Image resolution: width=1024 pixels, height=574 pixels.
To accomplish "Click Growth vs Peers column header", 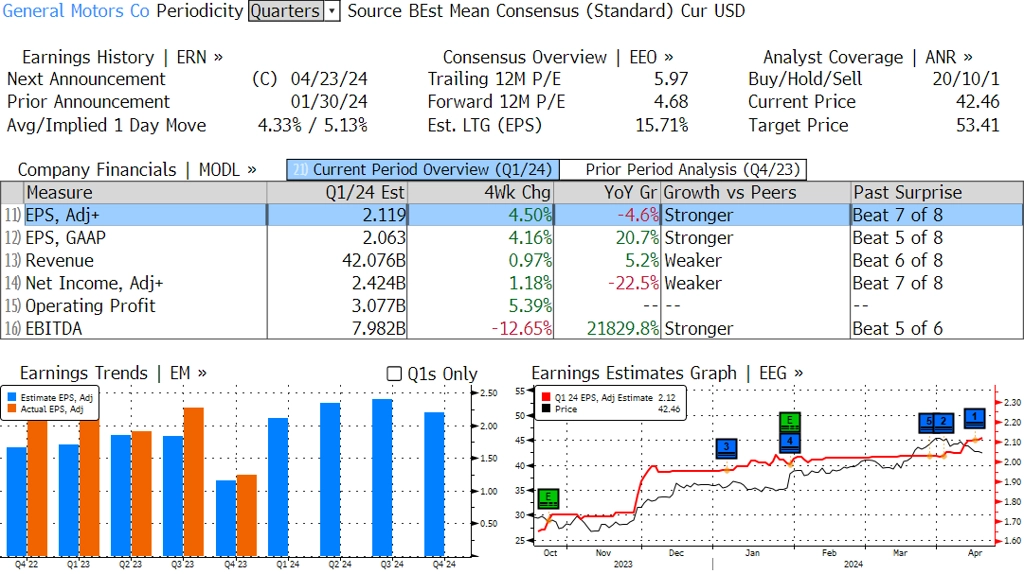I will pos(756,193).
